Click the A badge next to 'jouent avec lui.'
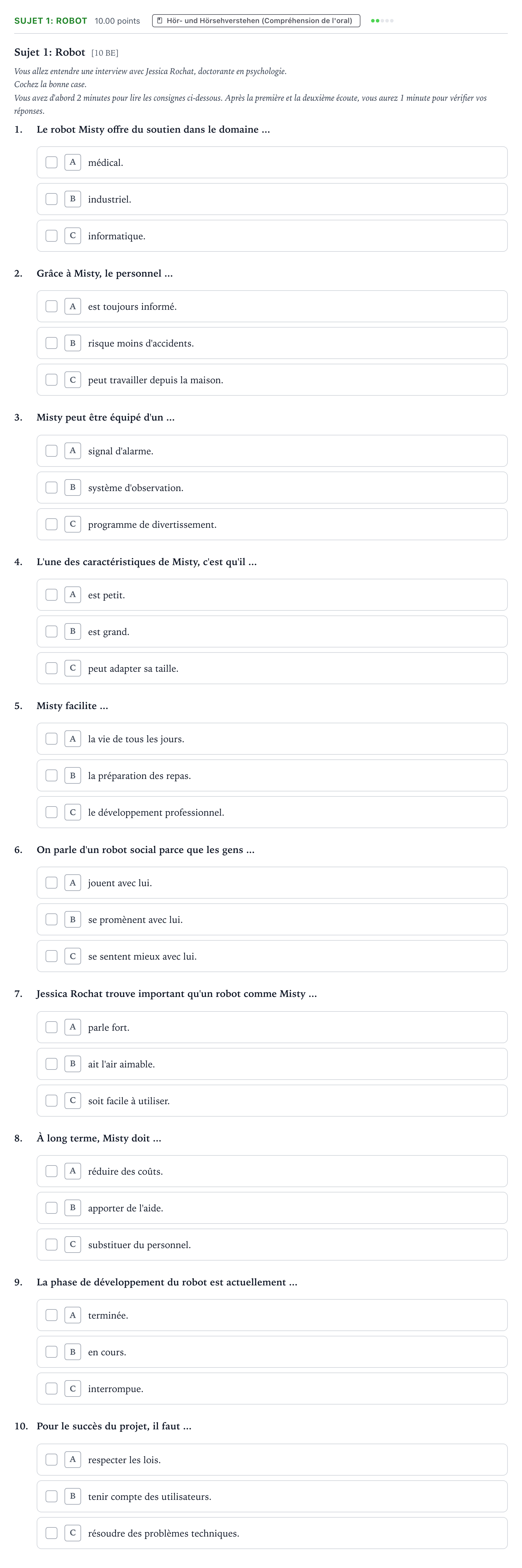The width and height of the screenshot is (522, 1568). click(72, 883)
